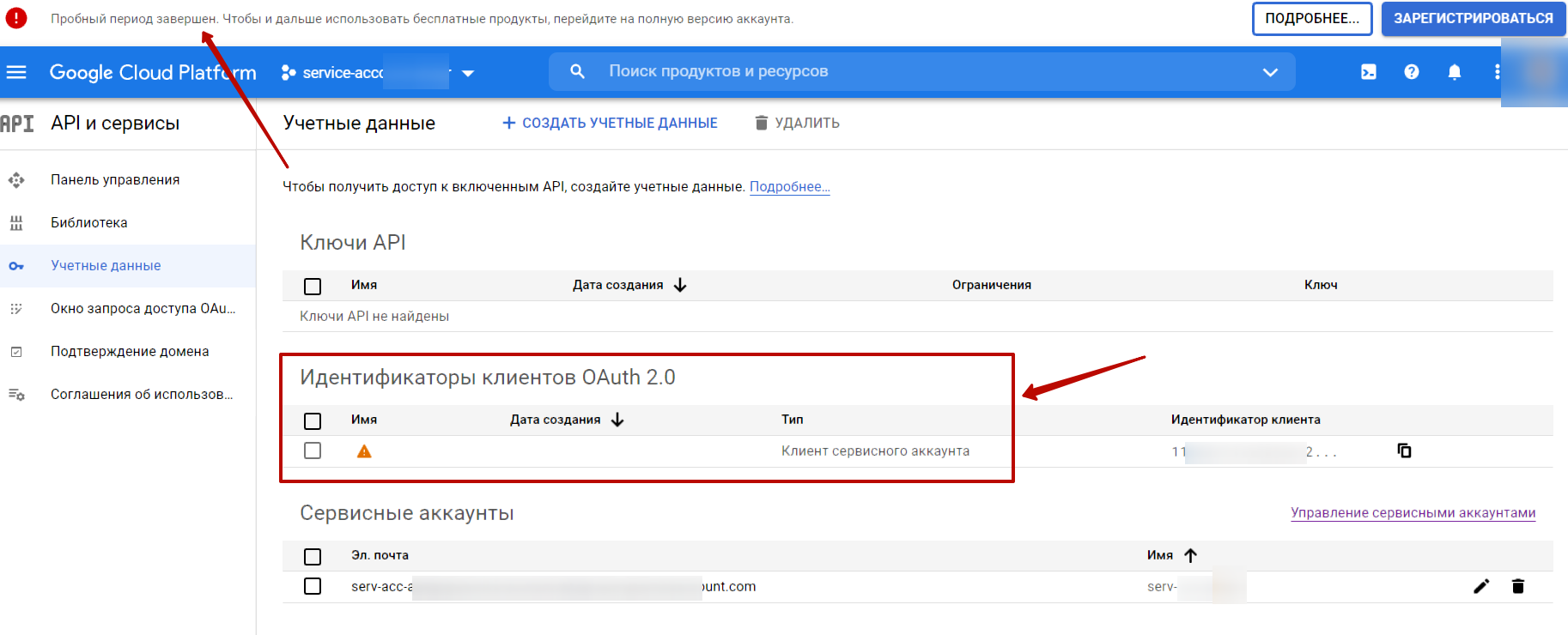The width and height of the screenshot is (1568, 635).
Task: Click the Ограничения column header
Action: pos(992,285)
